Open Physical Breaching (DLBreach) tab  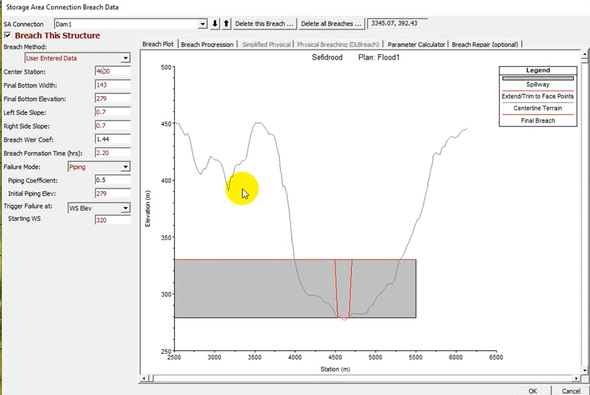point(338,44)
